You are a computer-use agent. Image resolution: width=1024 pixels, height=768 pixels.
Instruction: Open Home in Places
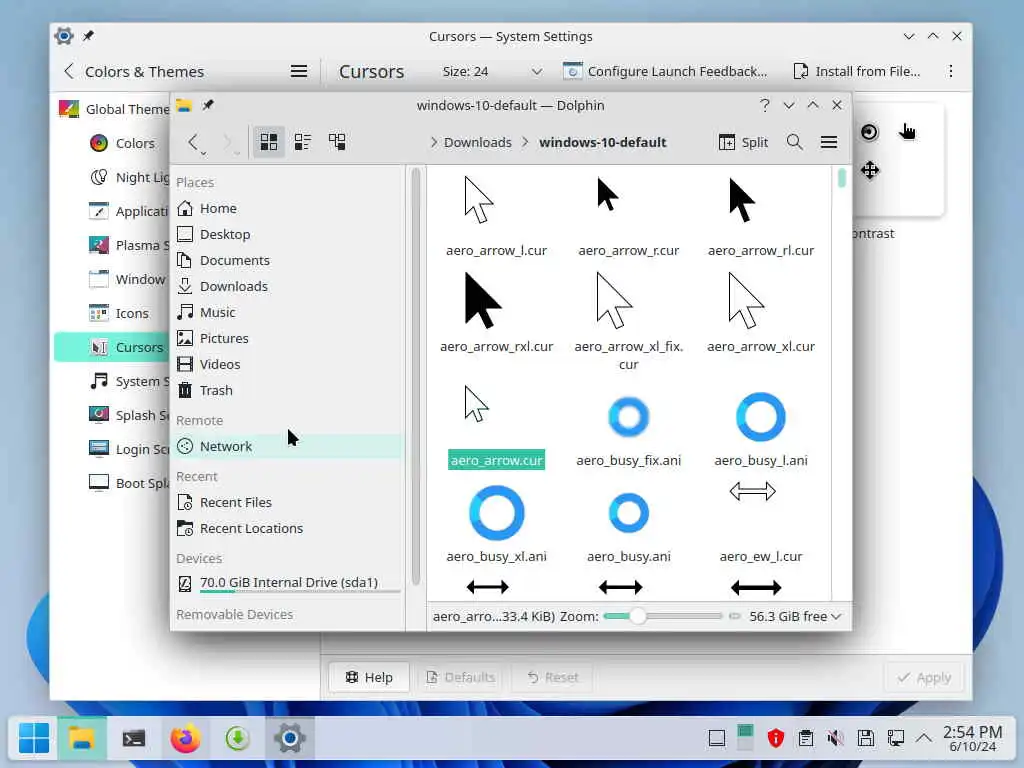(x=287, y=208)
